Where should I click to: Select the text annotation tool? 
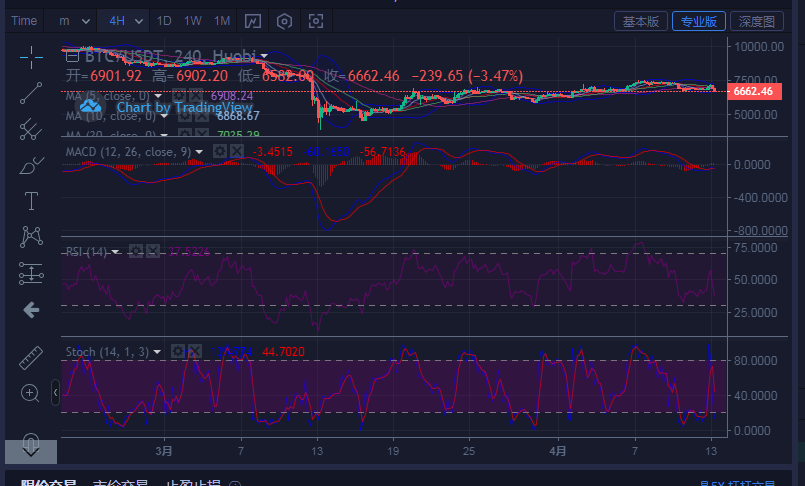(31, 201)
